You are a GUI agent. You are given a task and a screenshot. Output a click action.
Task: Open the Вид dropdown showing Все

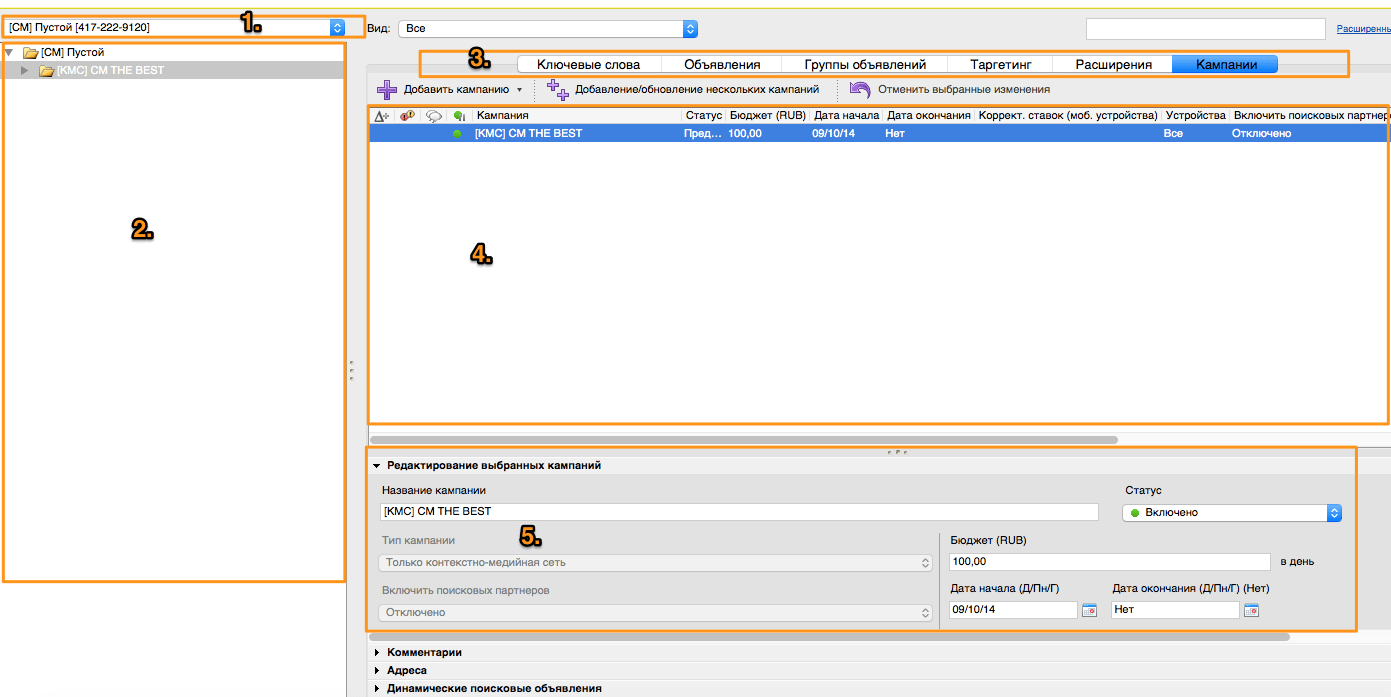(547, 29)
